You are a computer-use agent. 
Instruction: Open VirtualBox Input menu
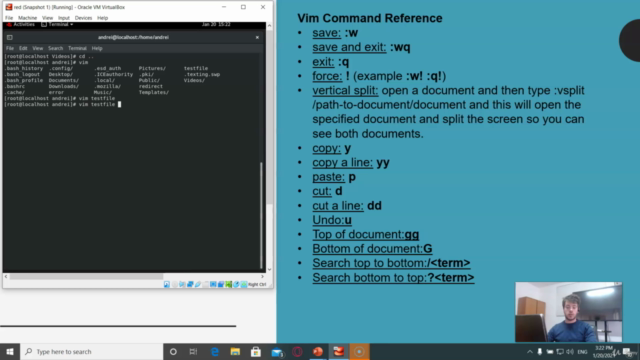pyautogui.click(x=64, y=18)
